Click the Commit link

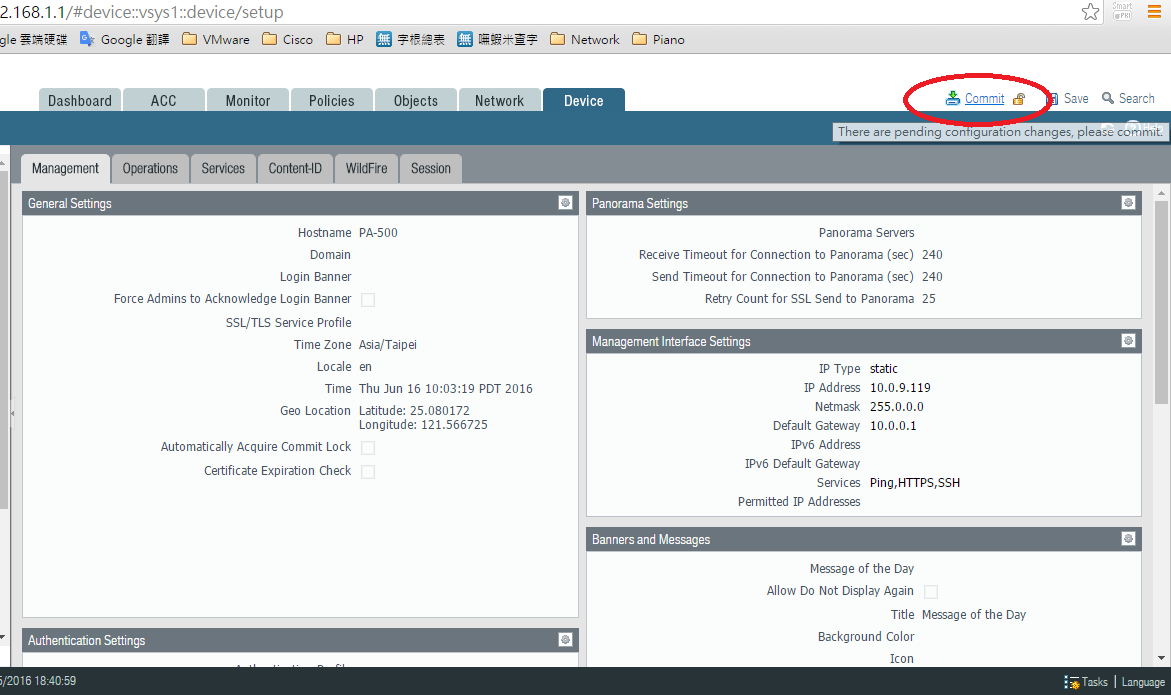click(x=984, y=98)
